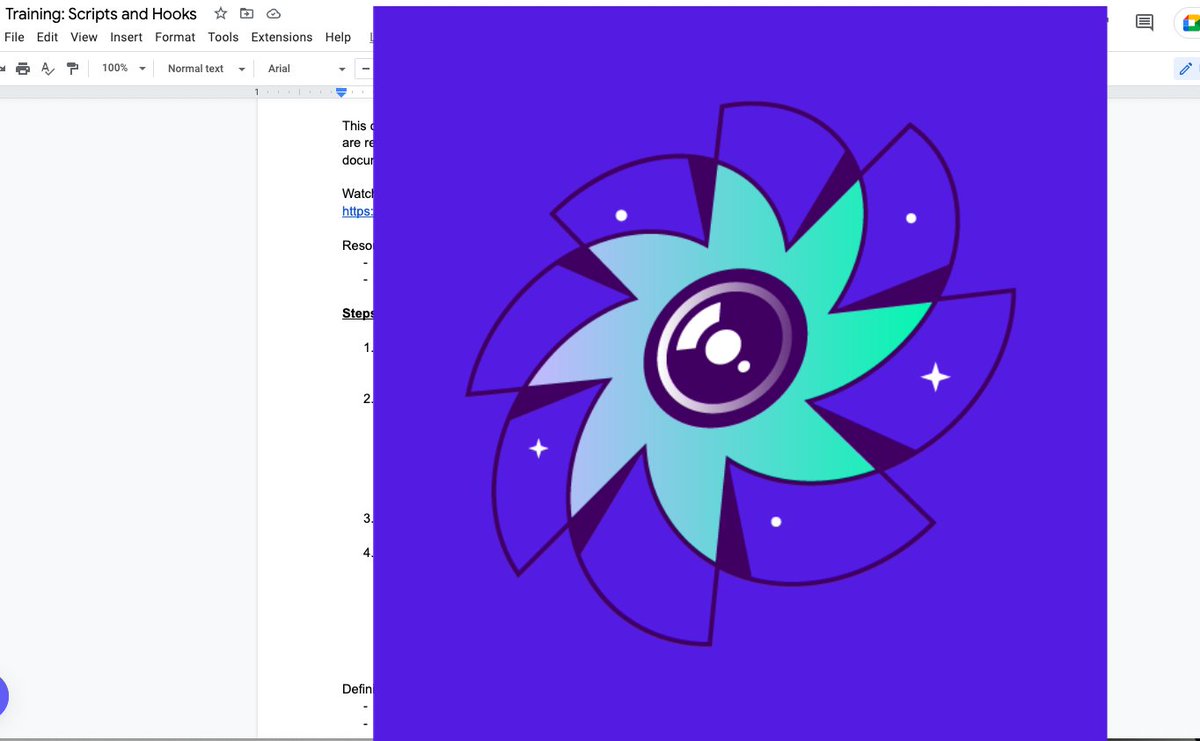Run the spelling and grammar check
Viewport: 1200px width, 741px height.
[47, 67]
